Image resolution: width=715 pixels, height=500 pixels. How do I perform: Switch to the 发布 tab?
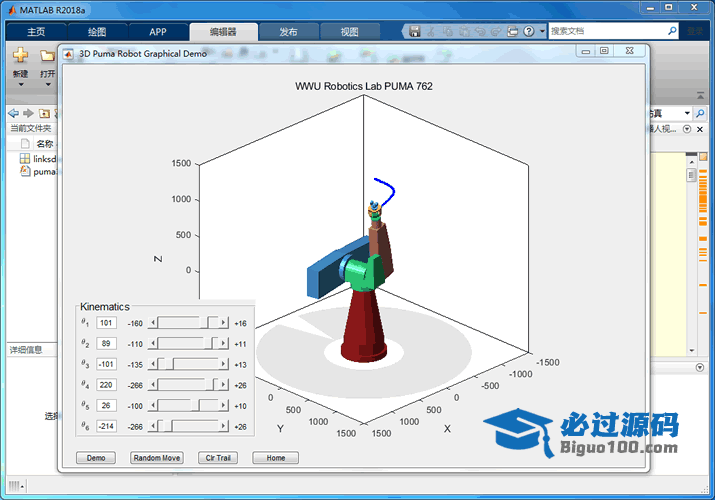[288, 32]
